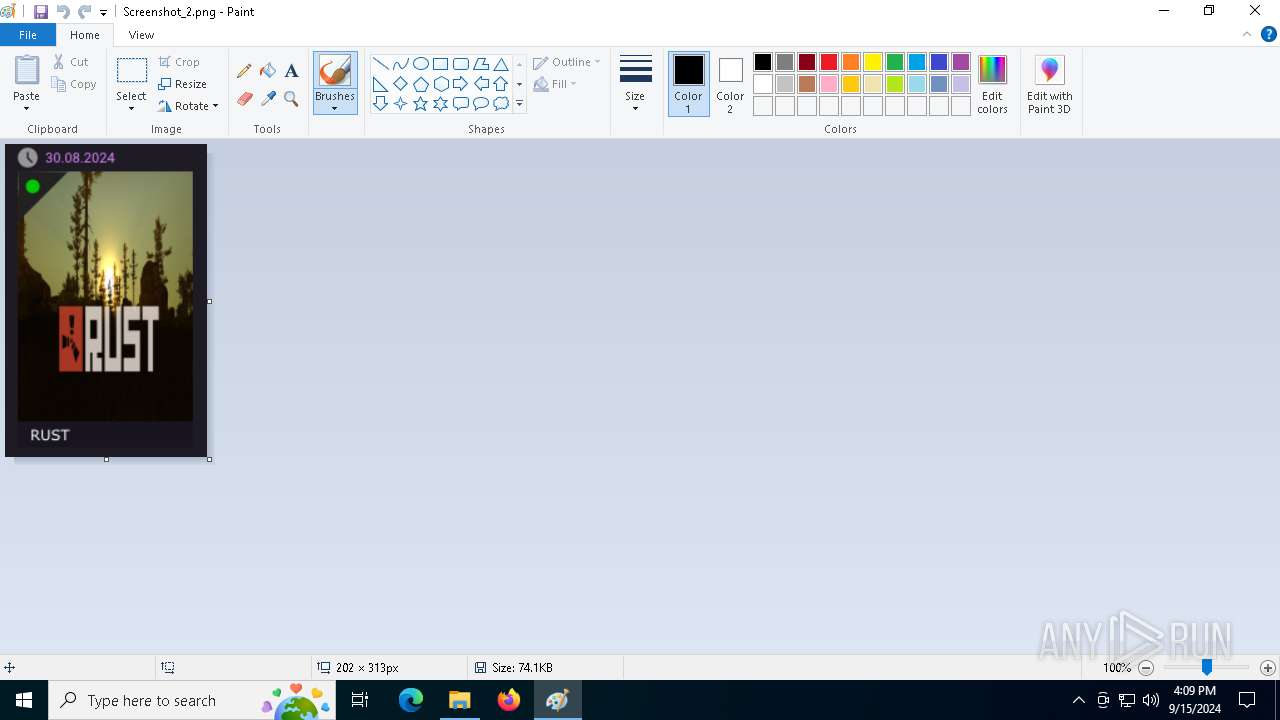Zoom in with the plus button
Viewport: 1280px width, 720px height.
[x=1268, y=668]
